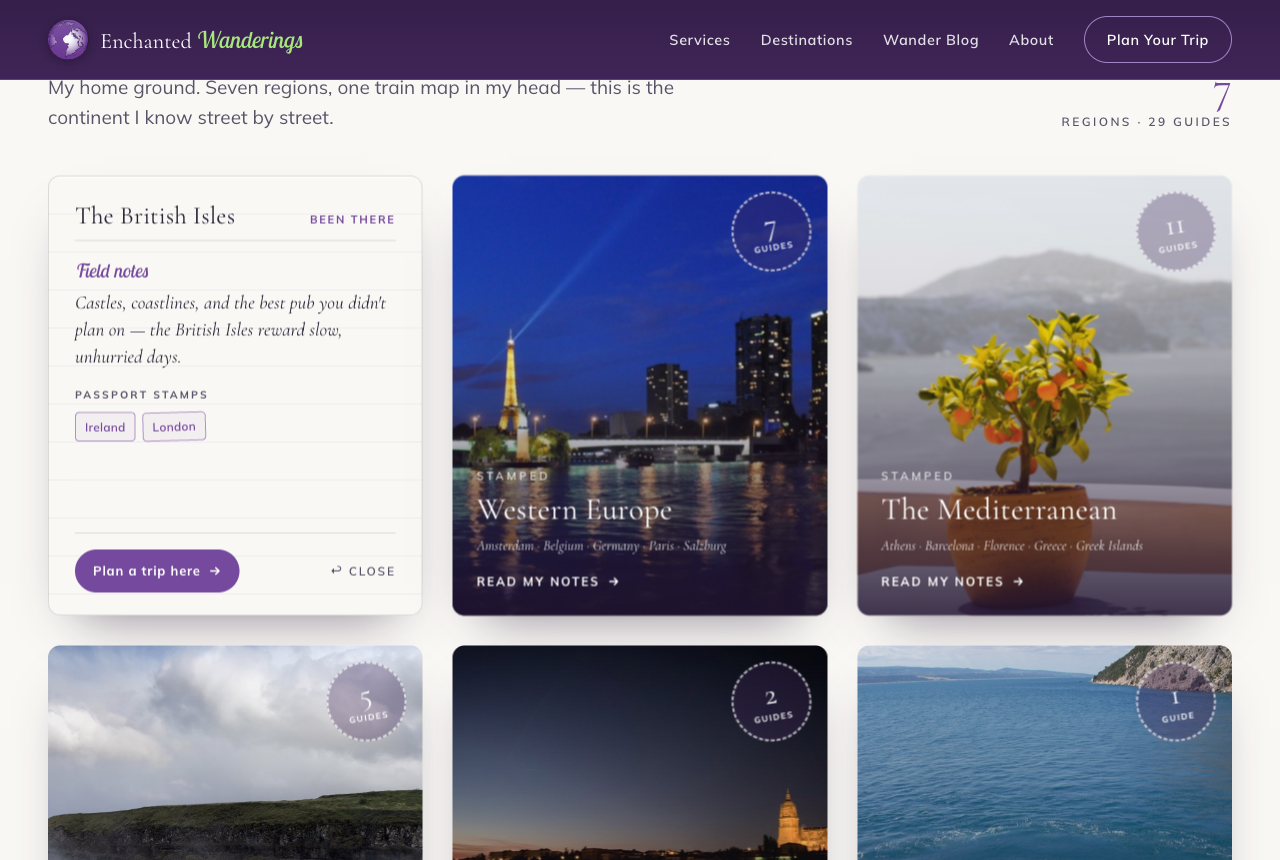The height and width of the screenshot is (860, 1280).
Task: Click the 7 guides stamp badge on Western Europe
Action: 771,232
